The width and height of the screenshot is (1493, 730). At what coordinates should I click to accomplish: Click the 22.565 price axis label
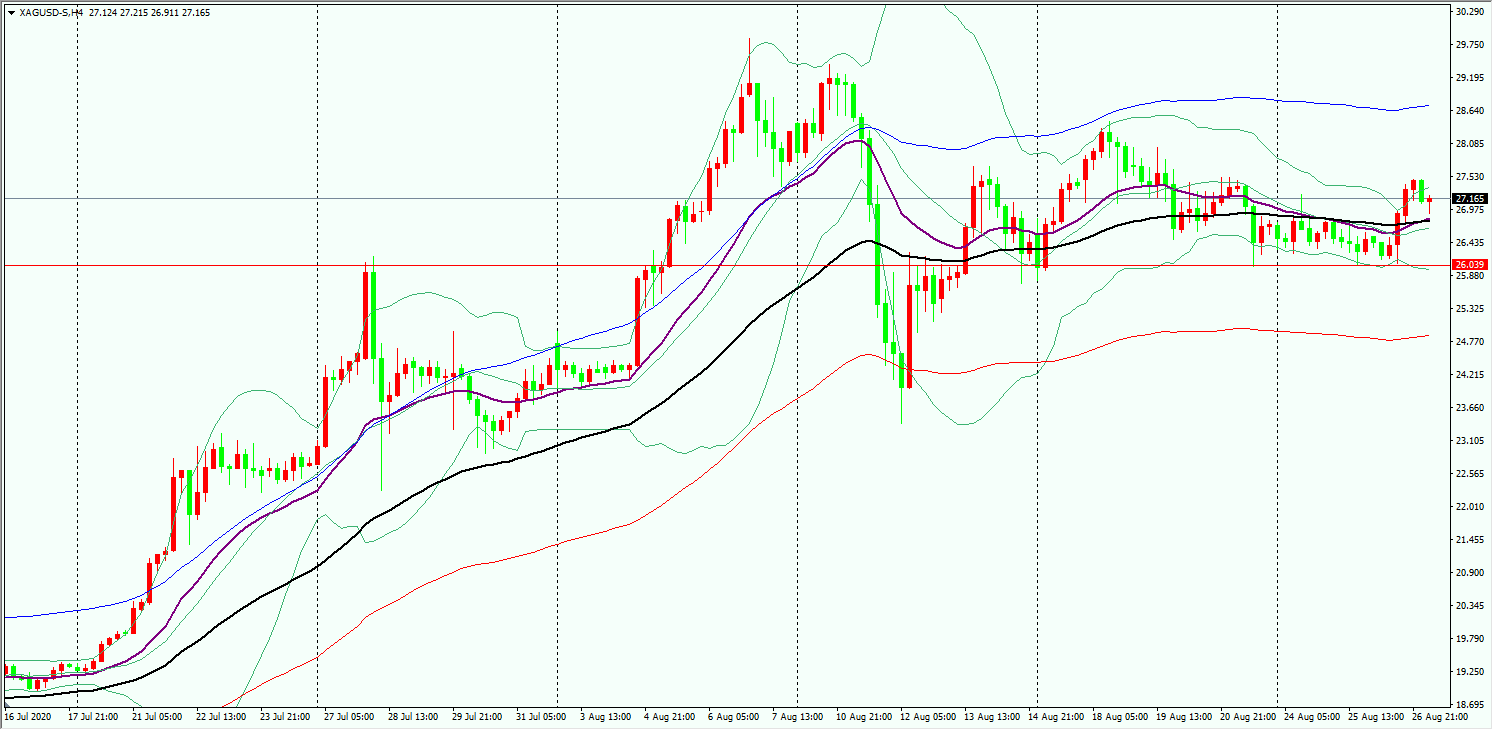pyautogui.click(x=1469, y=474)
